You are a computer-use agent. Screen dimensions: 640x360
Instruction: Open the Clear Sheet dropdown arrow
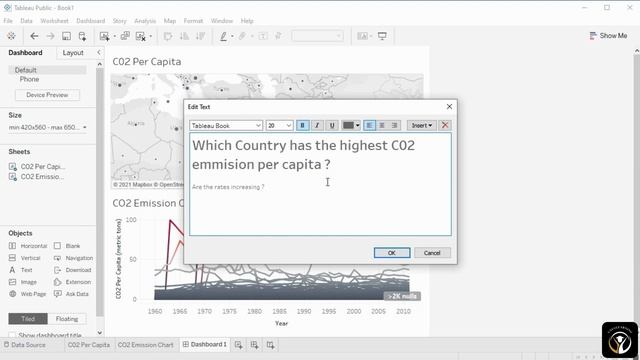[151, 36]
